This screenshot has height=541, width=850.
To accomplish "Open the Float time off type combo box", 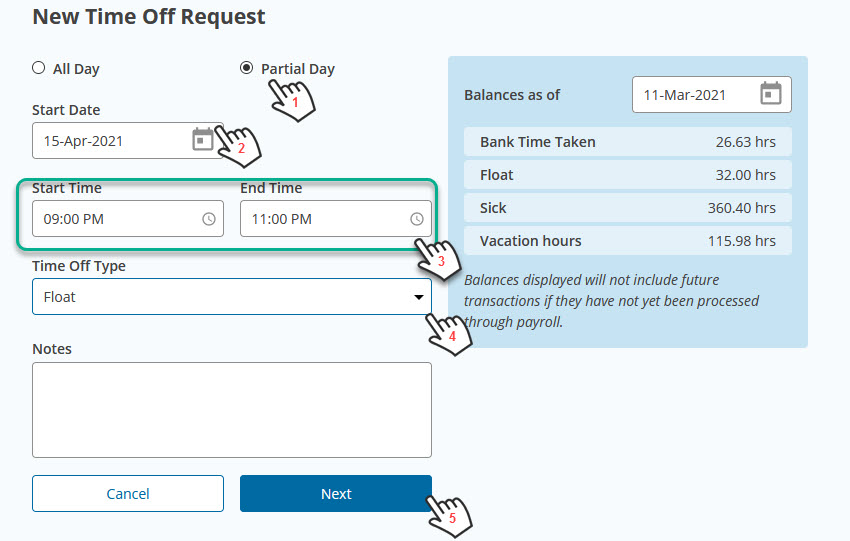I will tap(232, 297).
